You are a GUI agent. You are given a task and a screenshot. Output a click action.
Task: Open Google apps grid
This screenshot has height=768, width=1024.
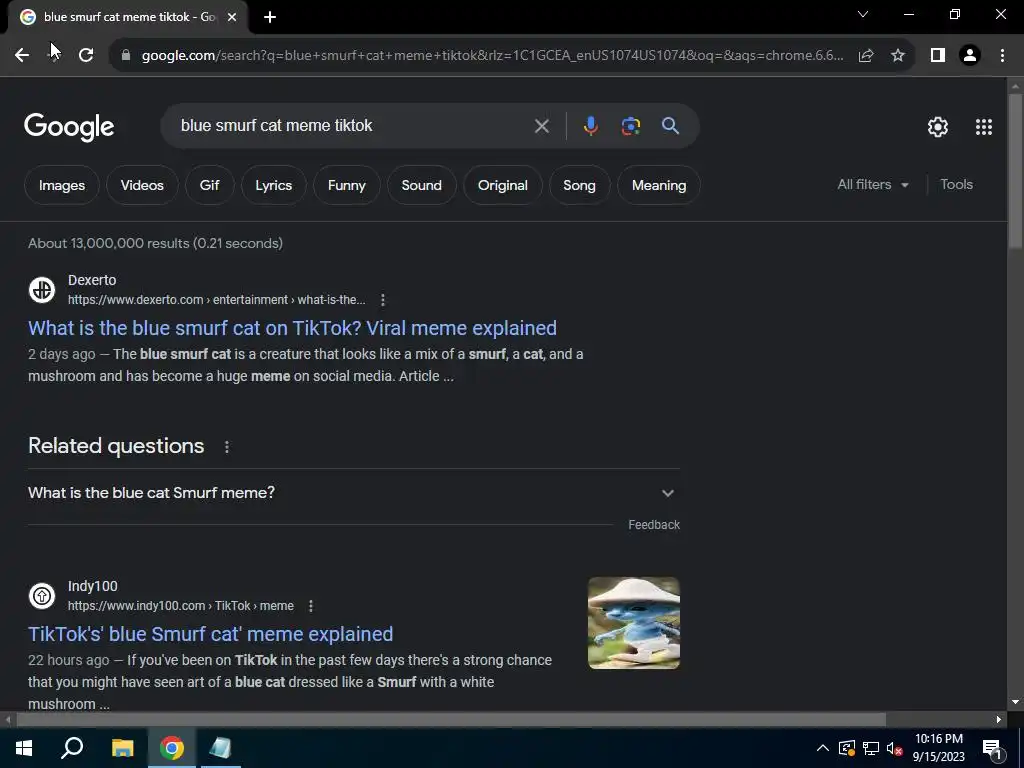[984, 127]
